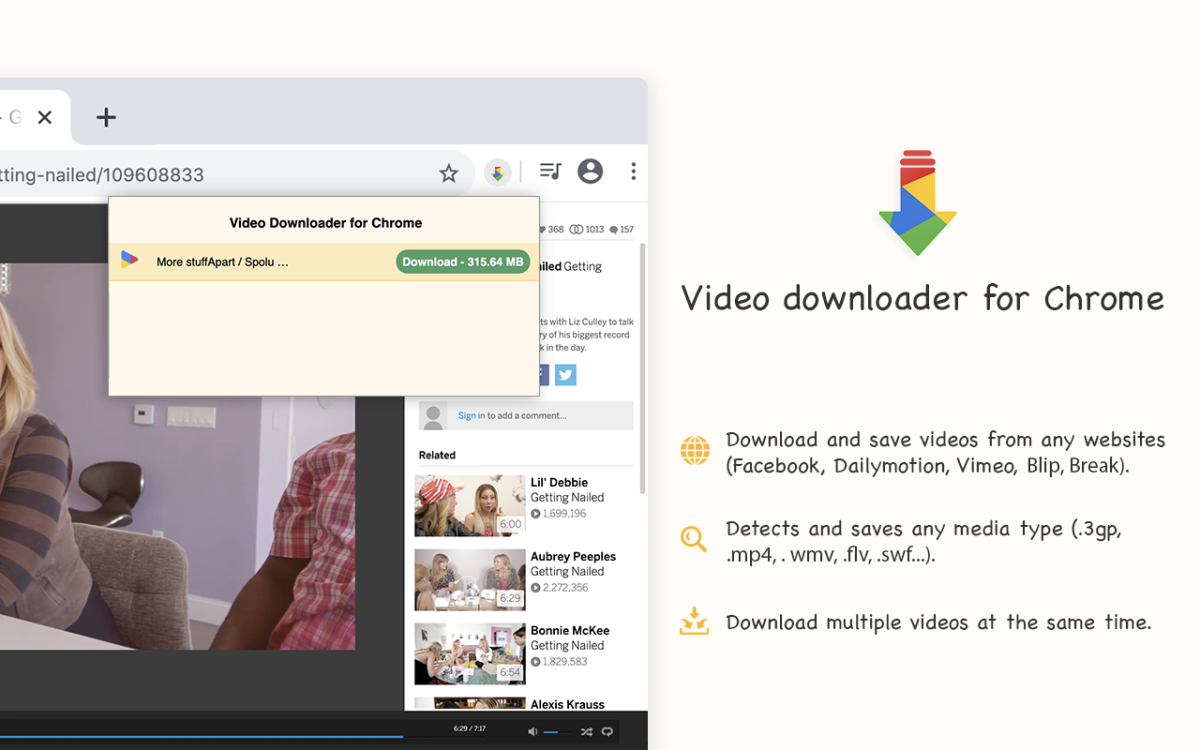
Task: Click the Sign in link
Action: [x=471, y=416]
